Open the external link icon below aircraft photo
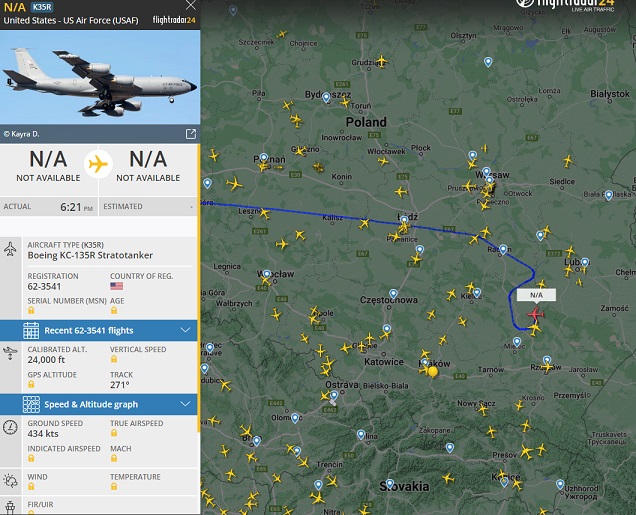This screenshot has width=636, height=515. tap(191, 134)
